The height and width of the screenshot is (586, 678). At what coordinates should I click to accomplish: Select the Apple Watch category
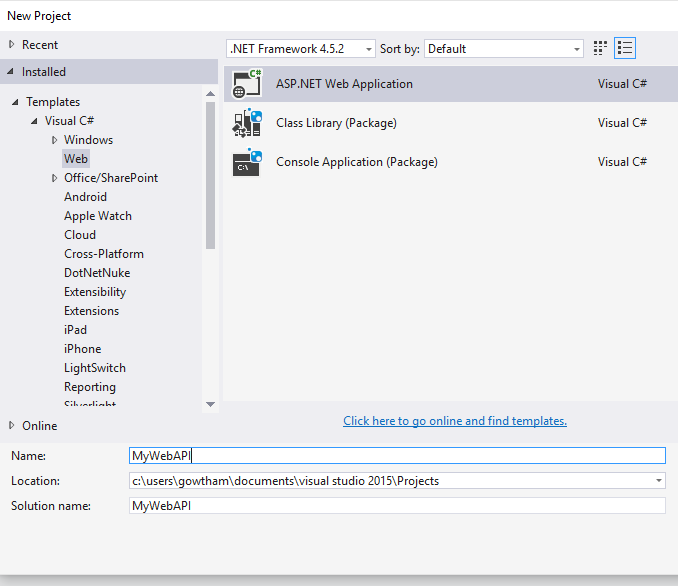[x=98, y=216]
